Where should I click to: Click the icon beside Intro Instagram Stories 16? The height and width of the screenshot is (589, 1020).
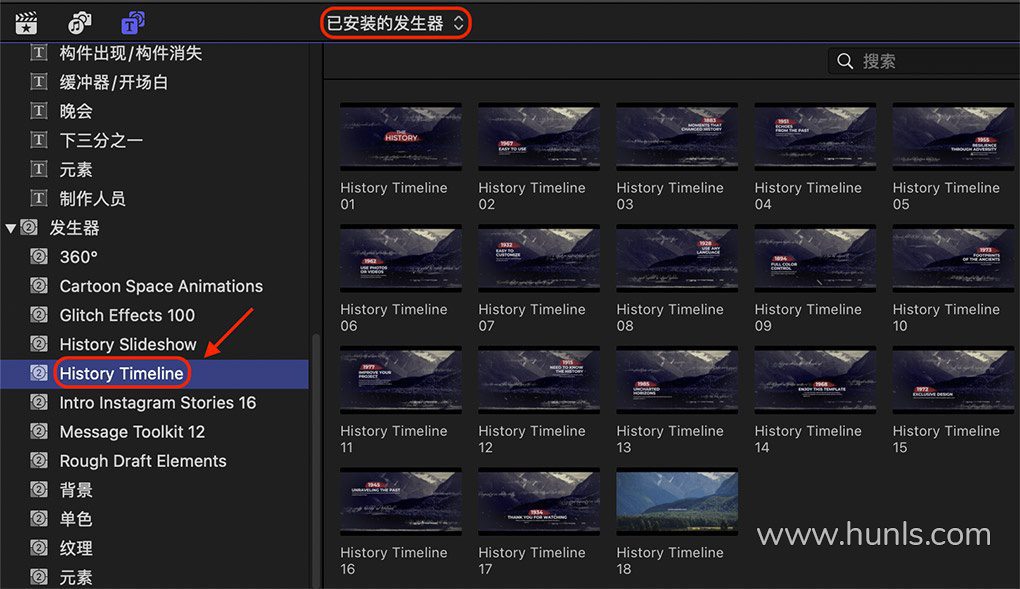point(39,402)
